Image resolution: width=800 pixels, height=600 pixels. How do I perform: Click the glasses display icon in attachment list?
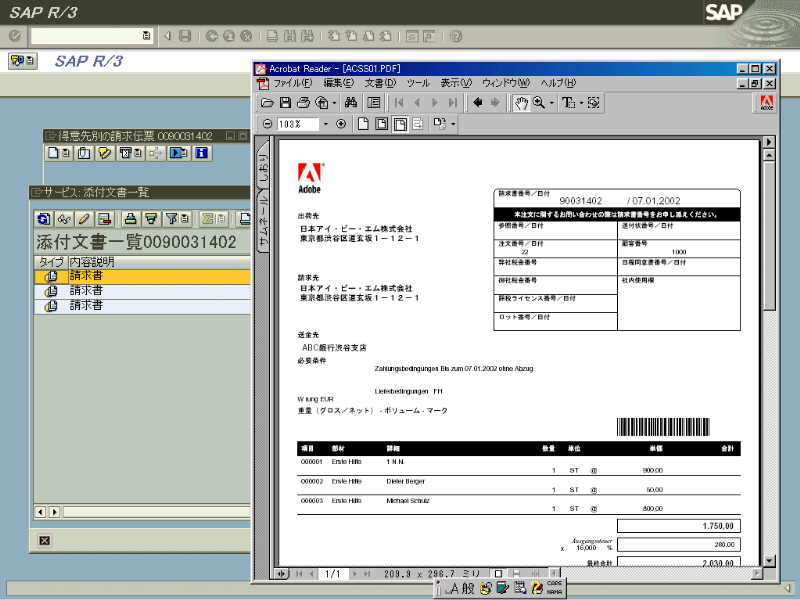pyautogui.click(x=63, y=219)
